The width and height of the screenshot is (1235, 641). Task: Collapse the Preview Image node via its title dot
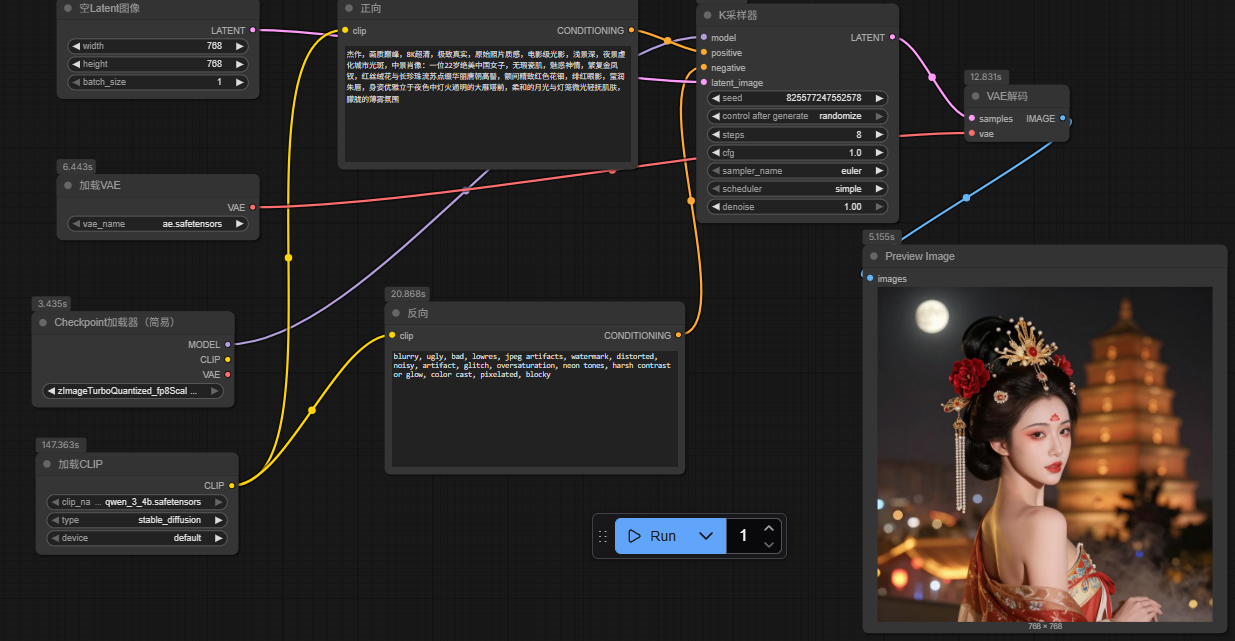[x=874, y=256]
